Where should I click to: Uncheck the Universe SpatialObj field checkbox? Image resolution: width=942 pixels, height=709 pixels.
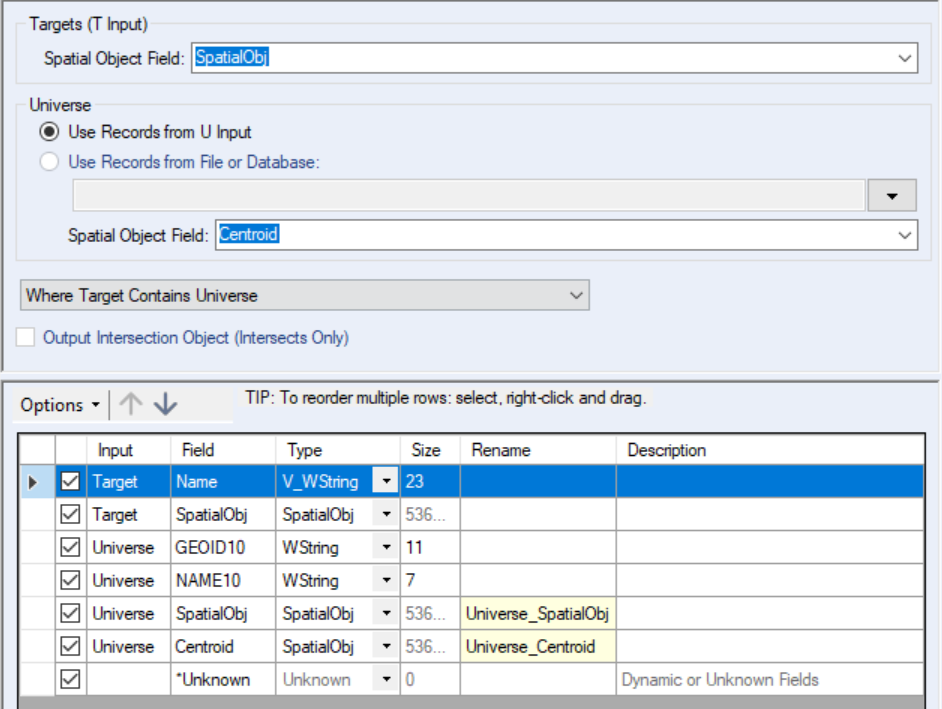(70, 613)
